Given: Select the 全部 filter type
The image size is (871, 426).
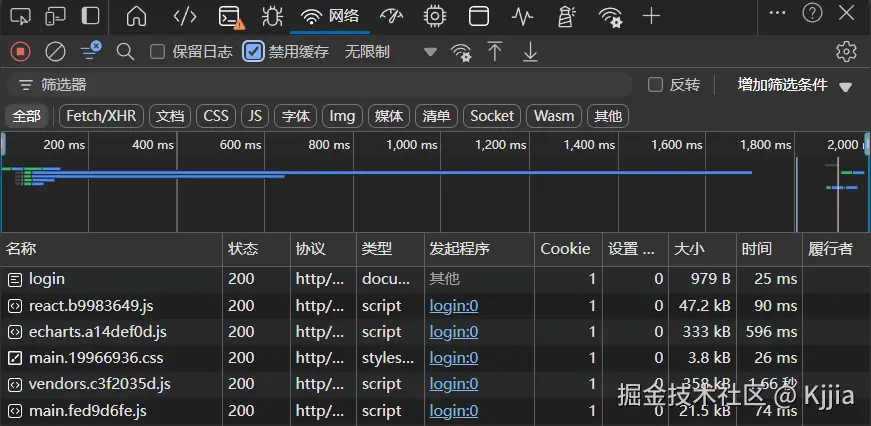Looking at the screenshot, I should click(x=27, y=116).
